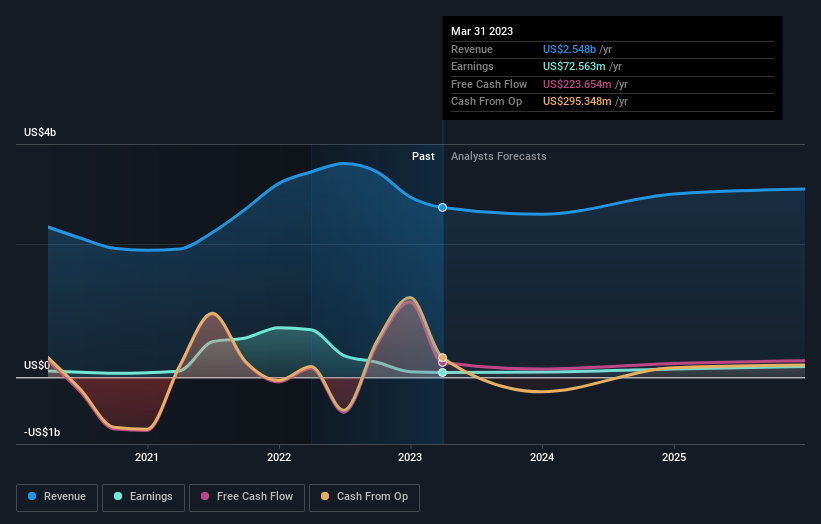Click the Cash From Op label in the tooltip
The width and height of the screenshot is (821, 524).
click(x=486, y=102)
